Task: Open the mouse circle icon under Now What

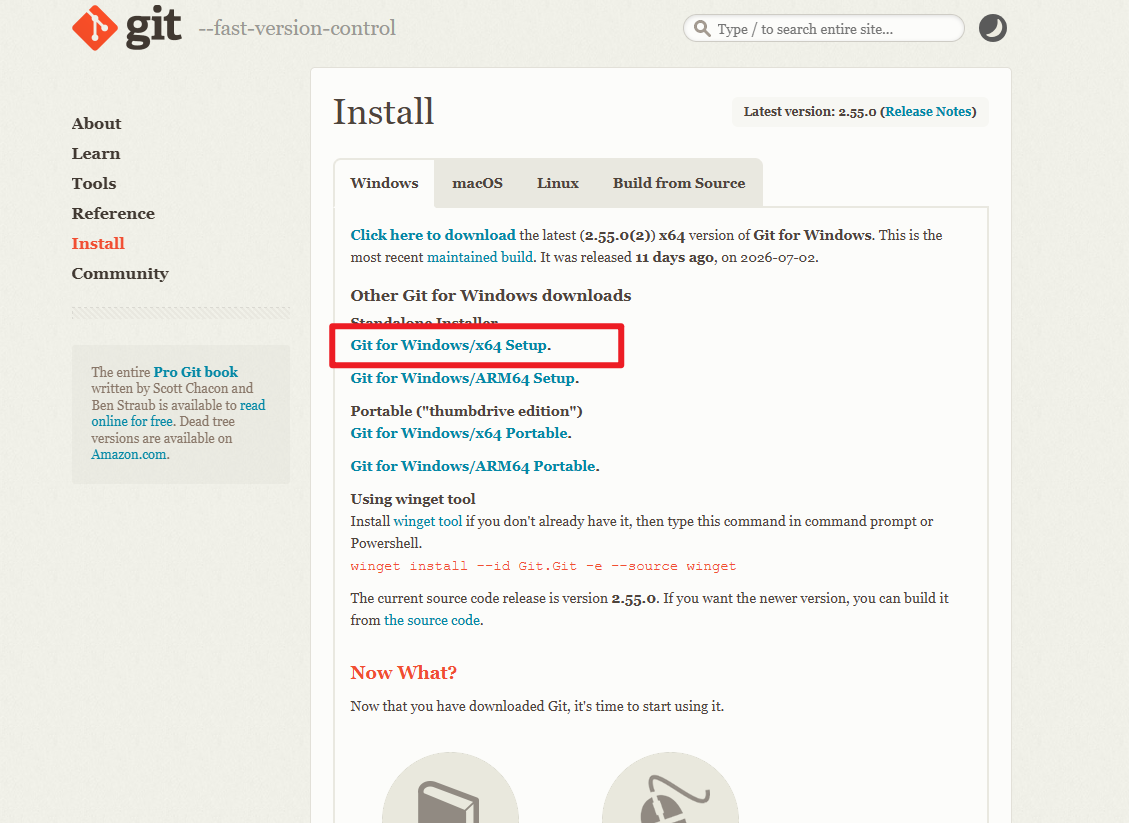Action: (x=670, y=788)
